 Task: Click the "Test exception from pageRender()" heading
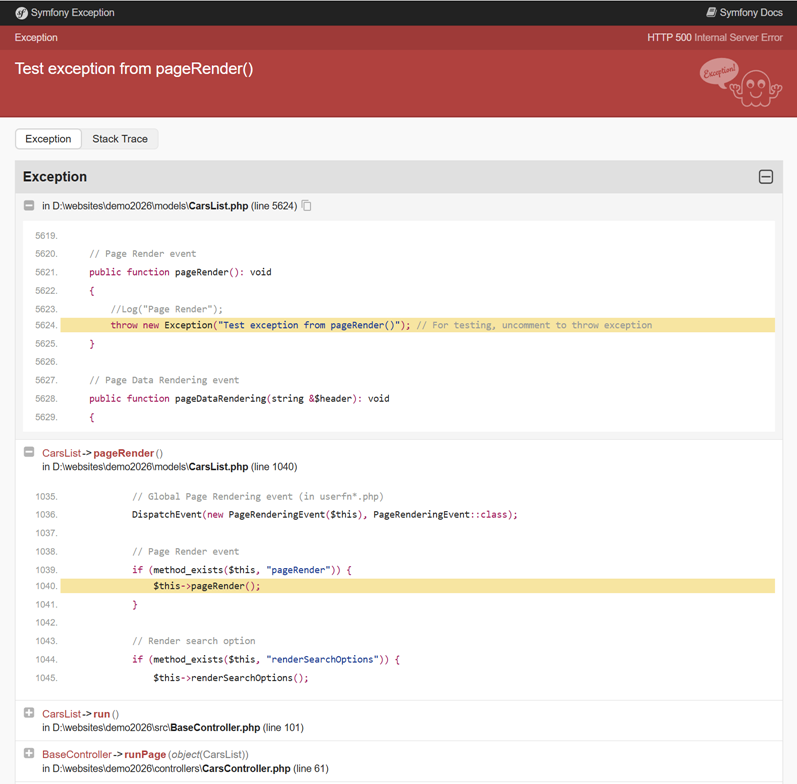click(134, 69)
